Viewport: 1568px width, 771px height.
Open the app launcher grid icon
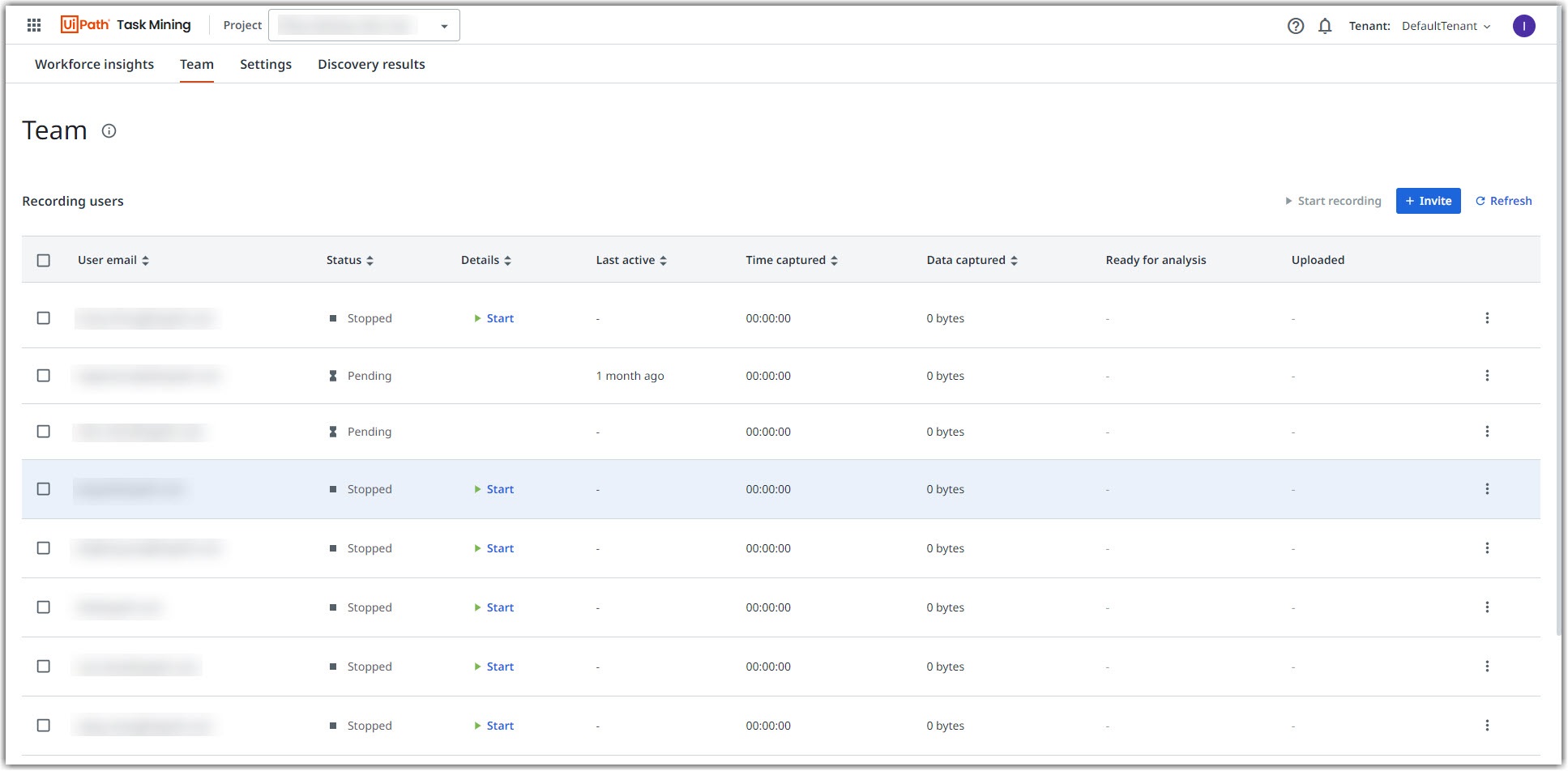34,25
